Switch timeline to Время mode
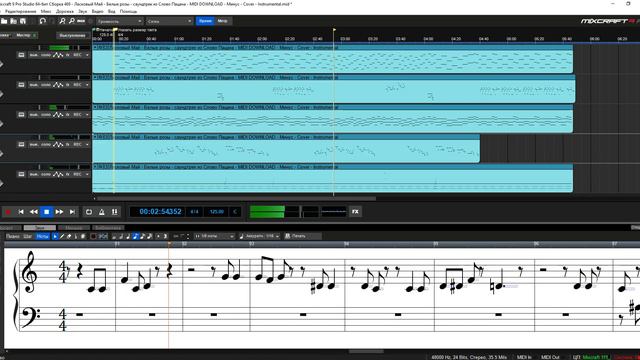This screenshot has height=360, width=640. coord(205,21)
